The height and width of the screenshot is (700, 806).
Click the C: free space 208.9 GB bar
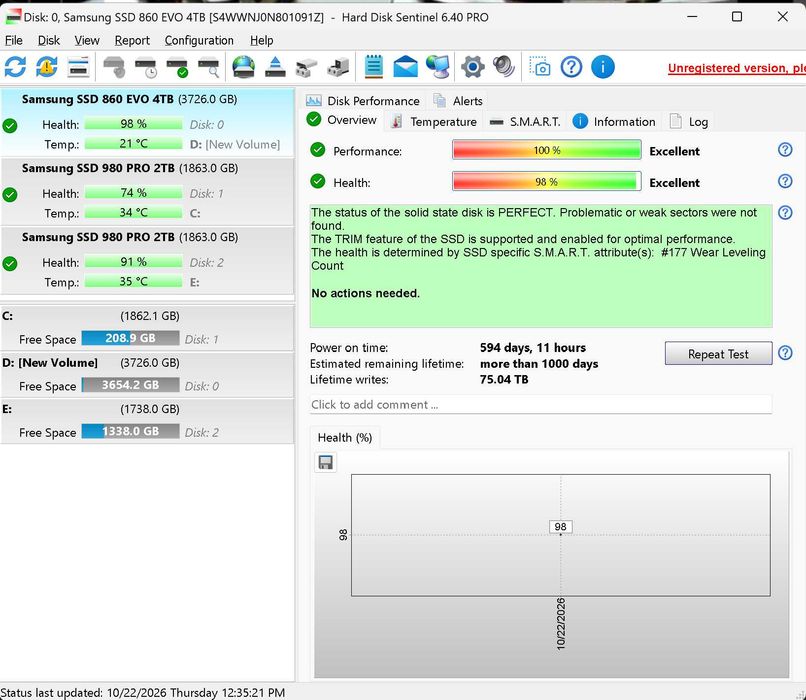[131, 338]
